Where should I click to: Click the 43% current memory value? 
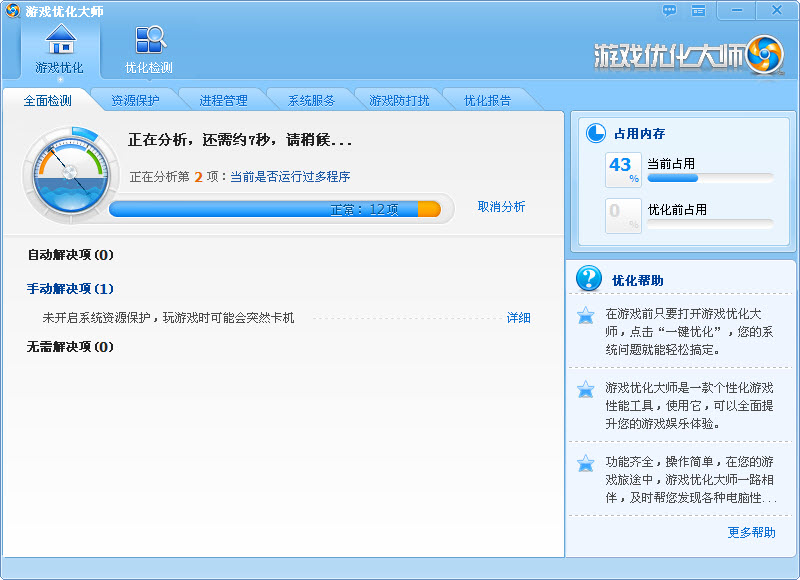pyautogui.click(x=623, y=170)
